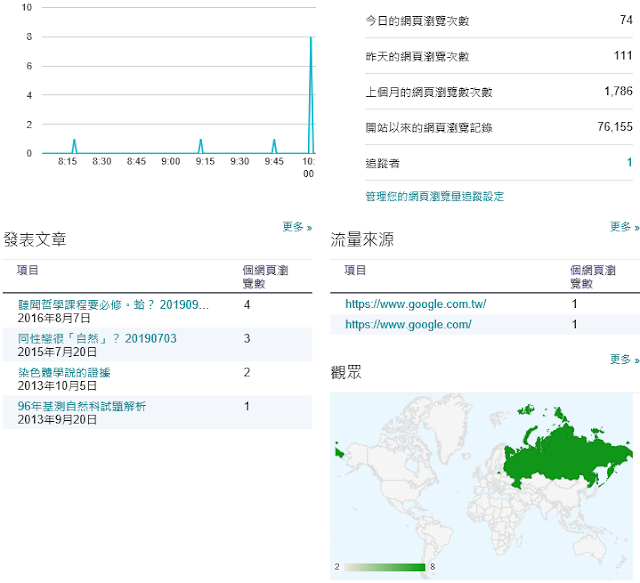
Task: Click the date 2015年7月20日
Action: (x=57, y=352)
